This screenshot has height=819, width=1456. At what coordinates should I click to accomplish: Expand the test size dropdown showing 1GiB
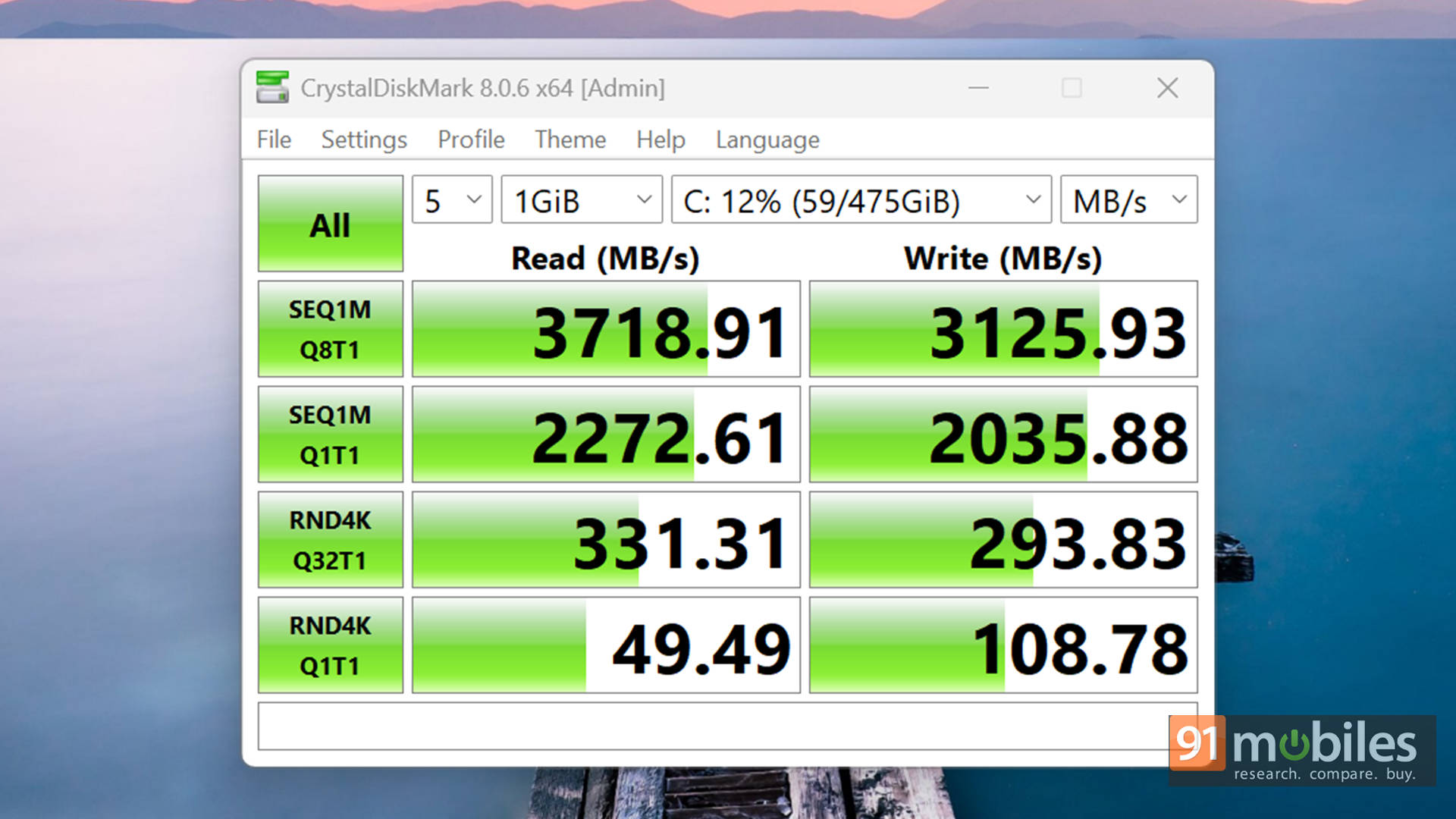tap(582, 199)
